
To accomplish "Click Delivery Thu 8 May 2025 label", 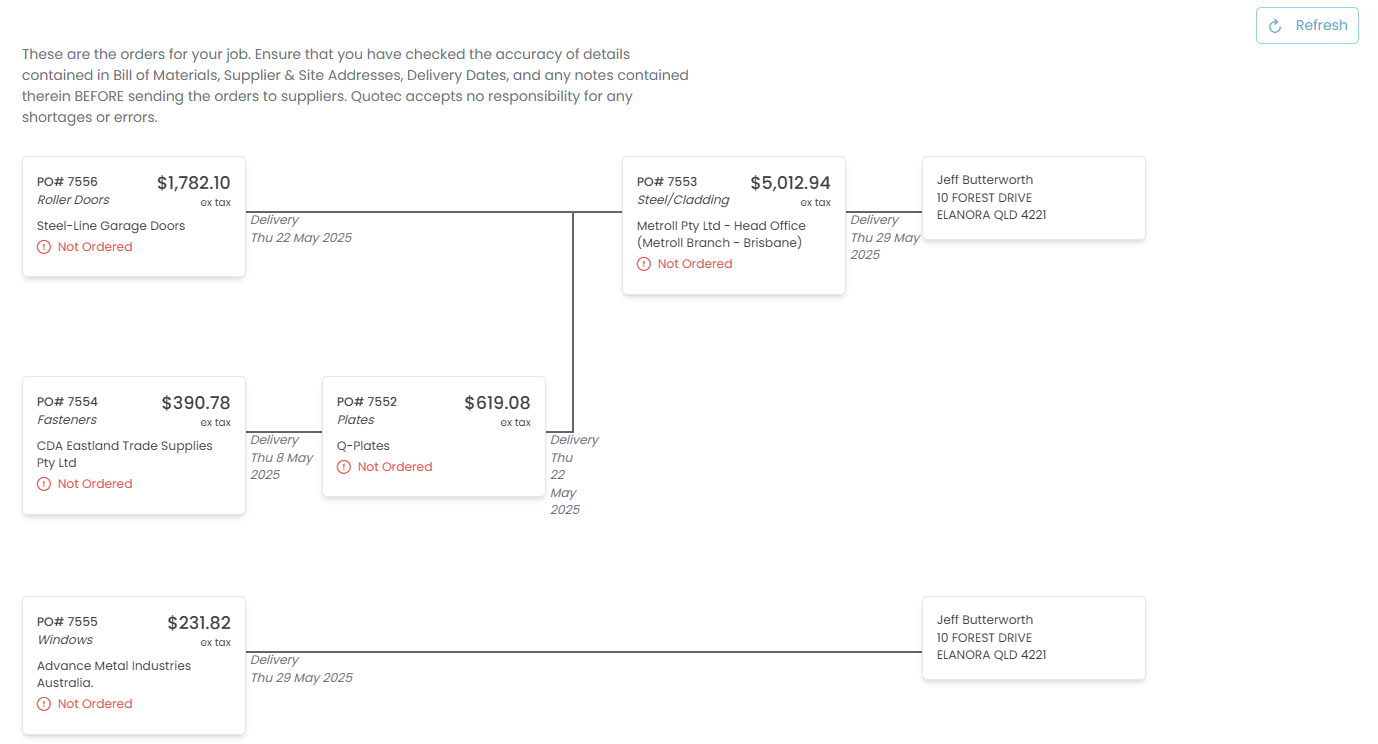I will [x=281, y=457].
